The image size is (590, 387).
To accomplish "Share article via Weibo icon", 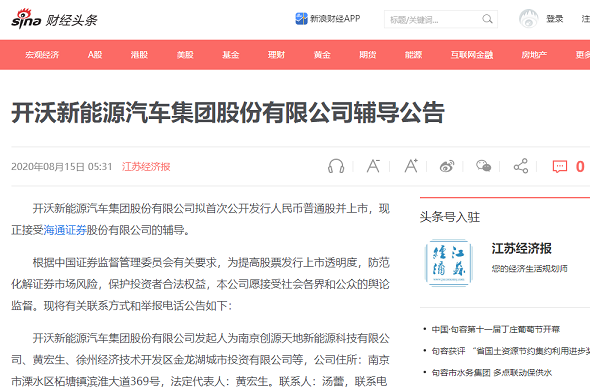I will pos(447,166).
